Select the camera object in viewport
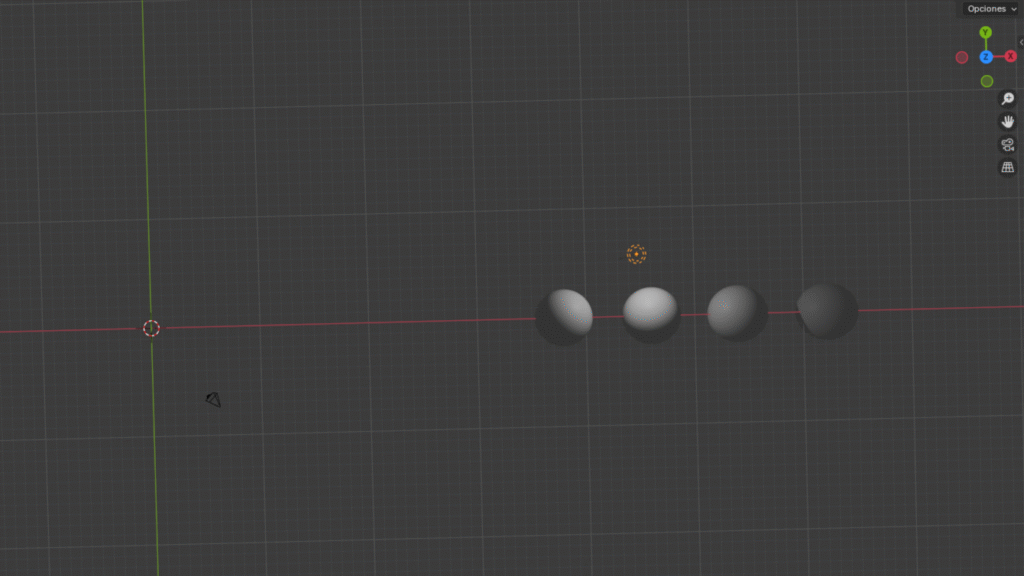1024x576 pixels. [214, 399]
